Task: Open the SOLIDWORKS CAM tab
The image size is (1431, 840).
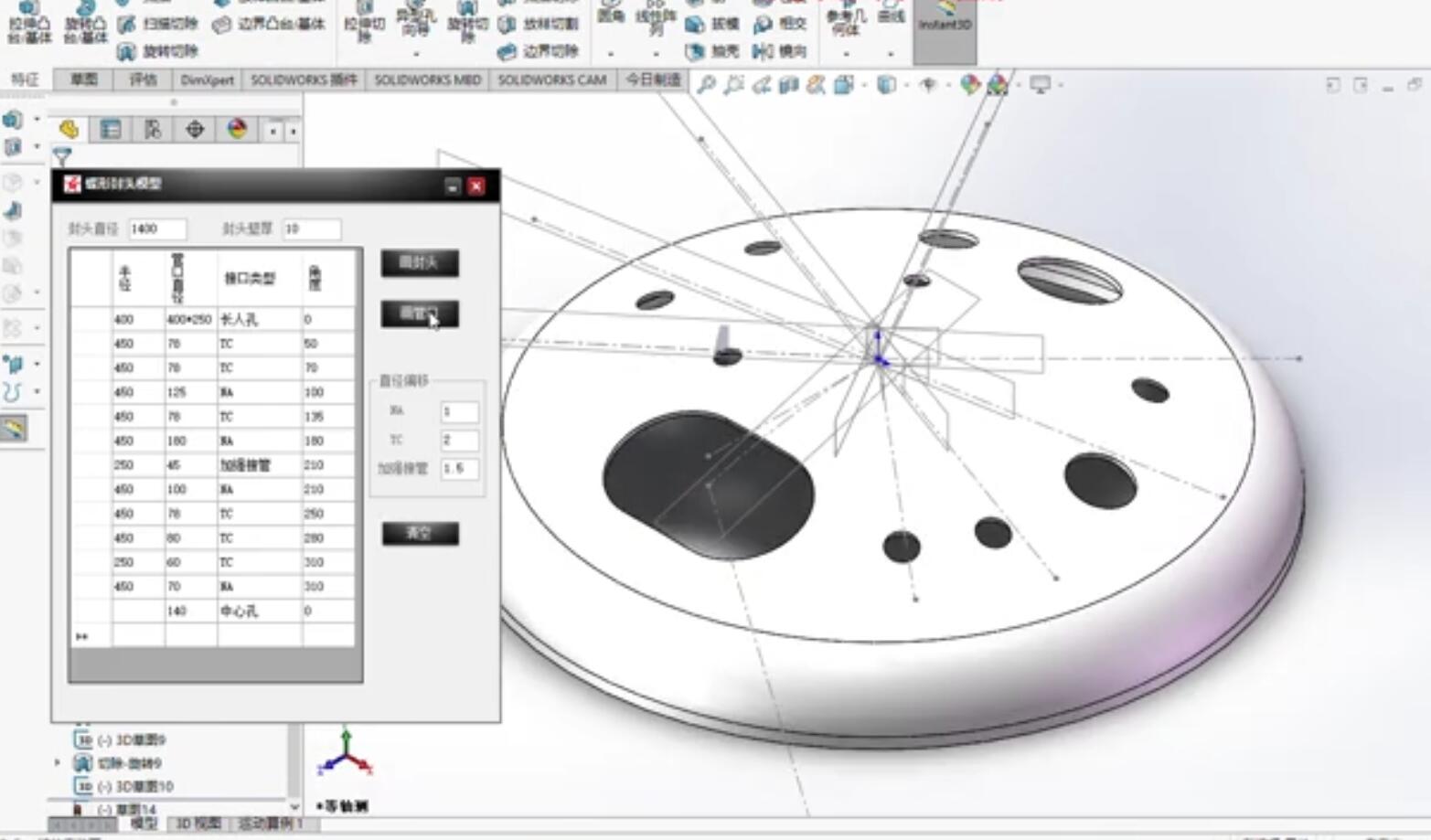Action: pyautogui.click(x=551, y=80)
